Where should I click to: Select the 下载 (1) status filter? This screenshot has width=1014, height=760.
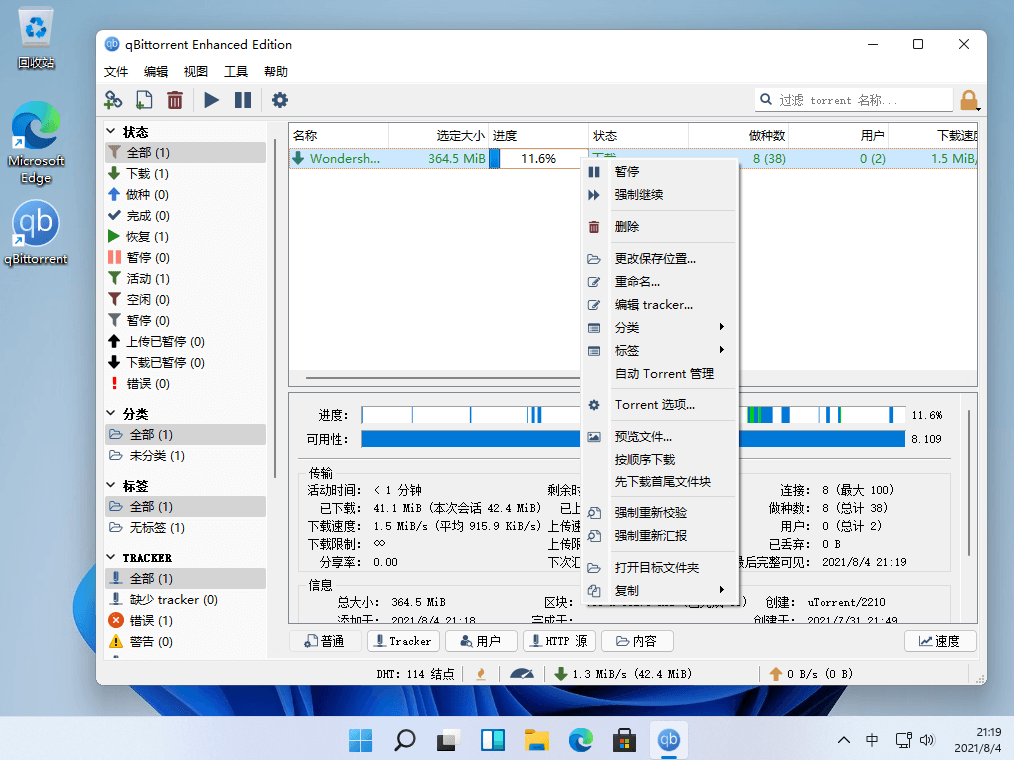coord(186,173)
